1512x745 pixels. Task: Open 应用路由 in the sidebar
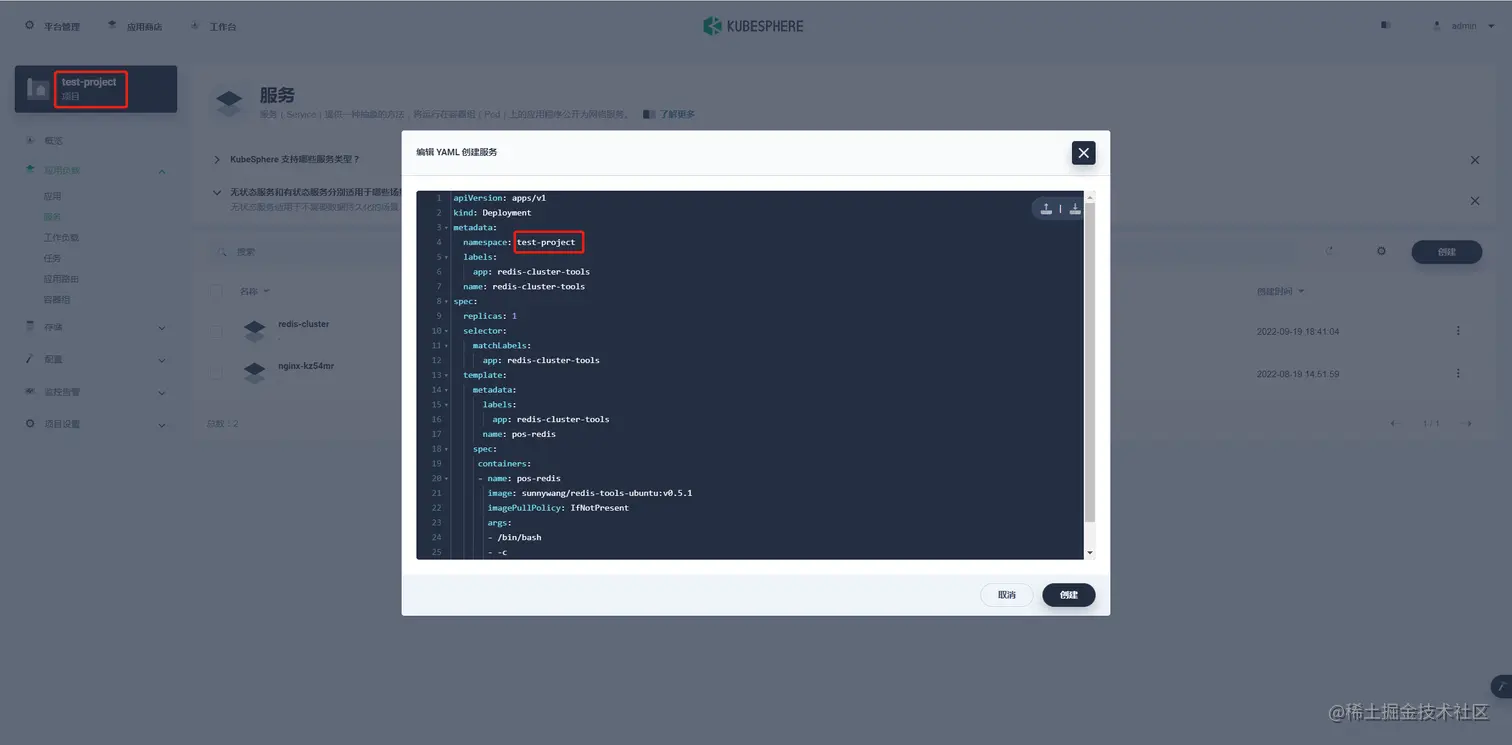tap(61, 279)
